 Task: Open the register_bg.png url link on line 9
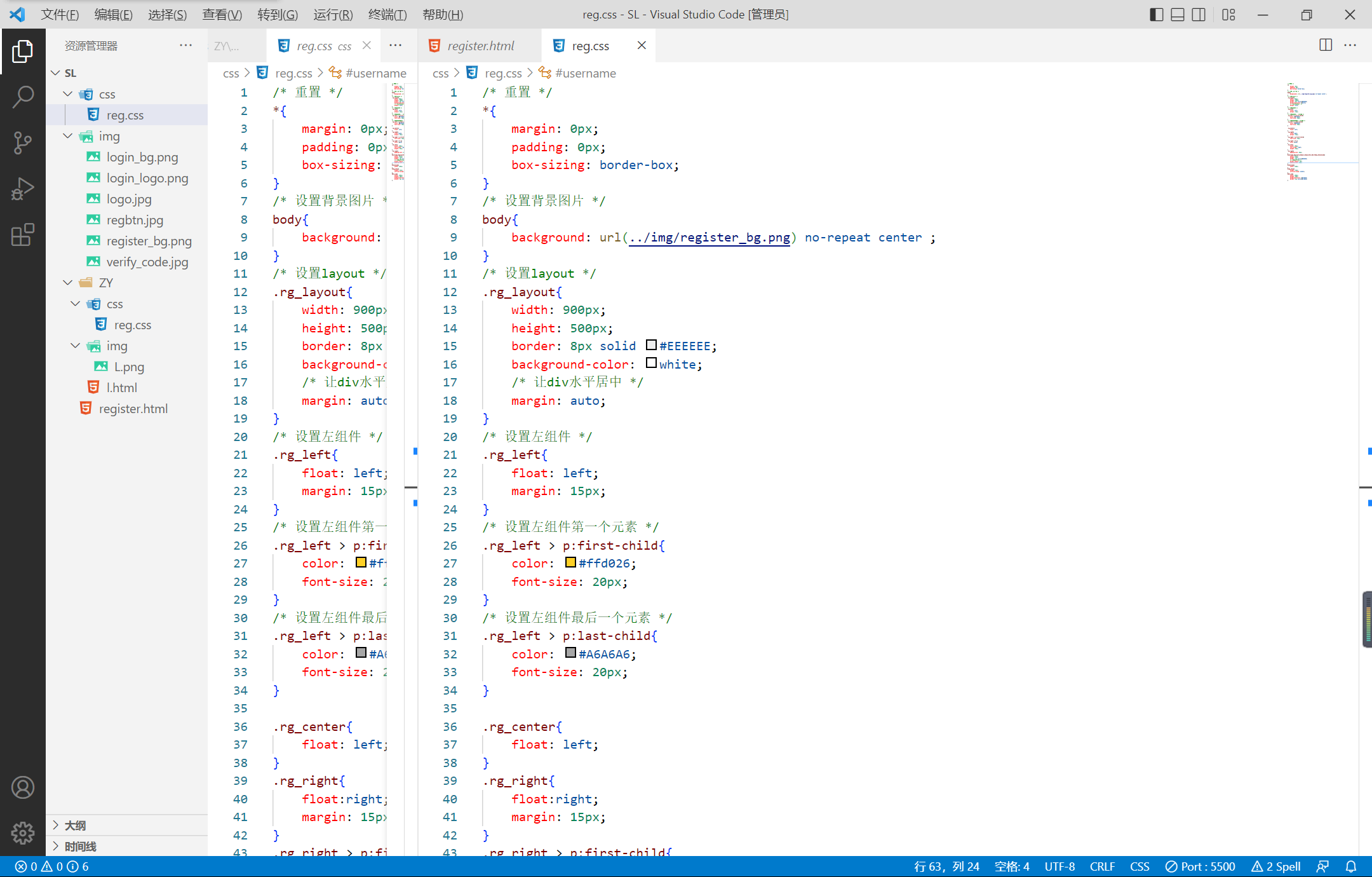pyautogui.click(x=710, y=238)
